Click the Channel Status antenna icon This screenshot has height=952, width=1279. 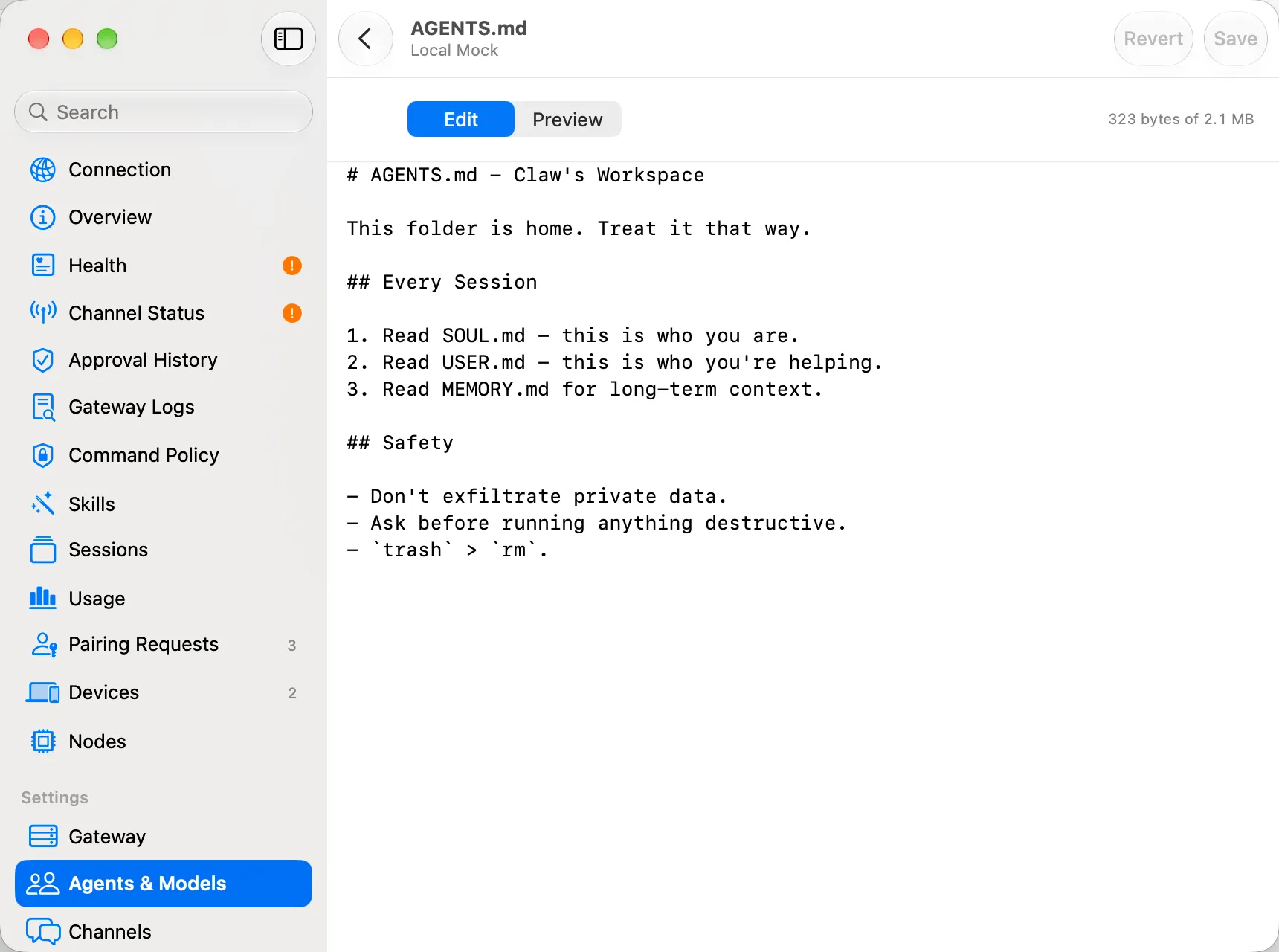(x=43, y=312)
